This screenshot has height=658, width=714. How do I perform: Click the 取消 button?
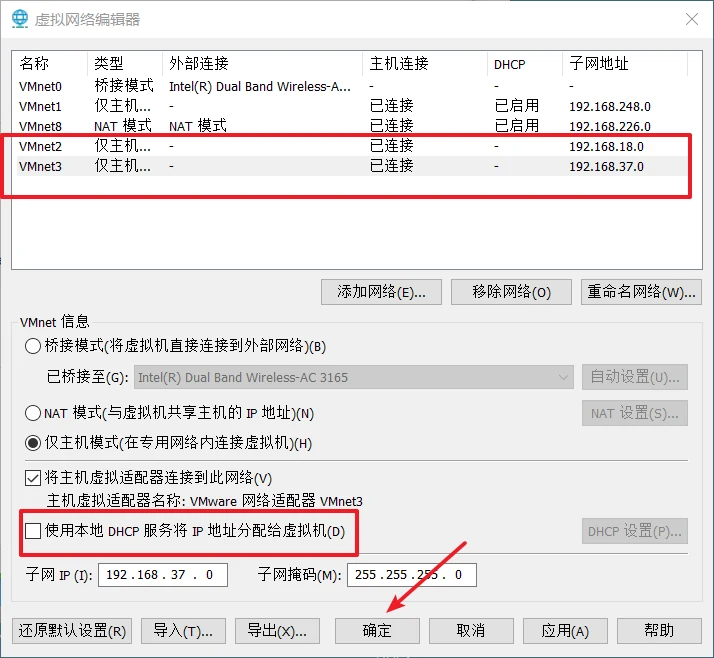471,631
